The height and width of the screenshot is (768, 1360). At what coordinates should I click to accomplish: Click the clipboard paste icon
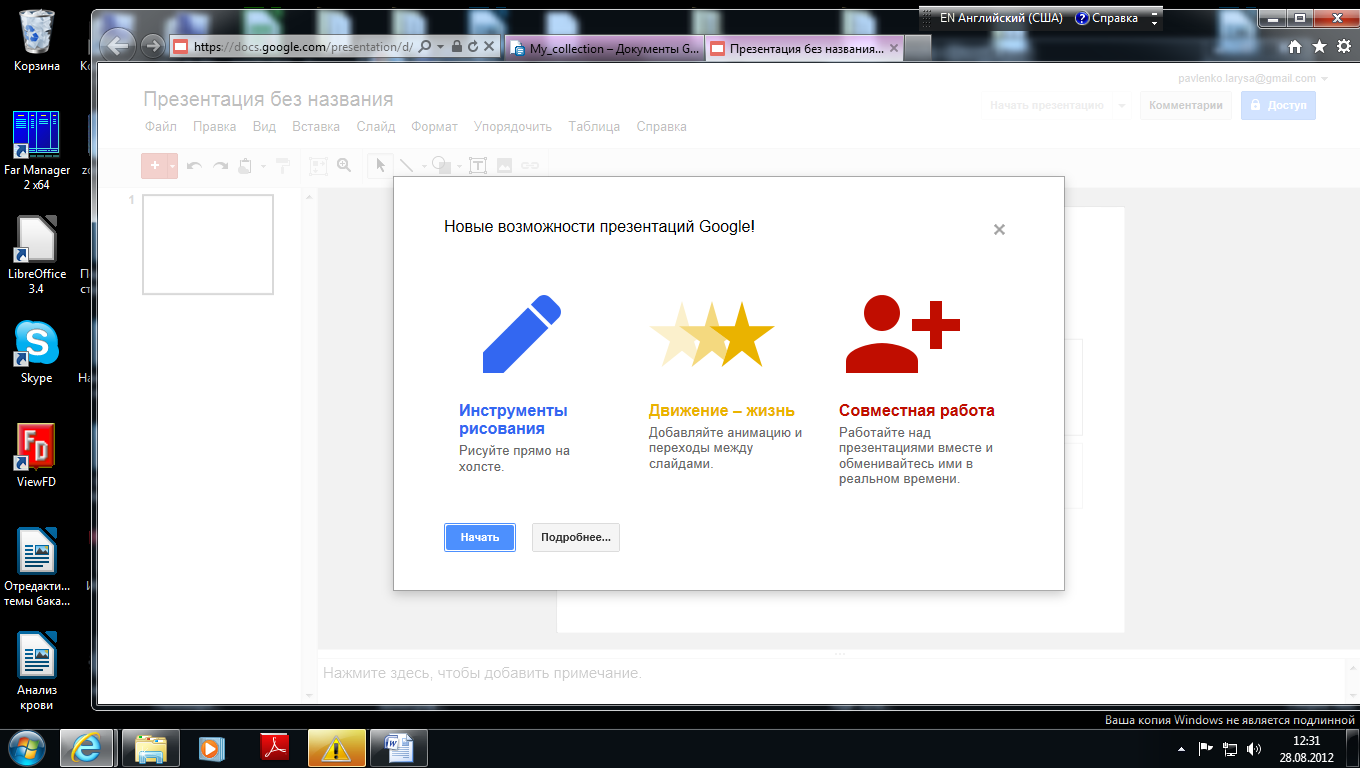pos(246,166)
